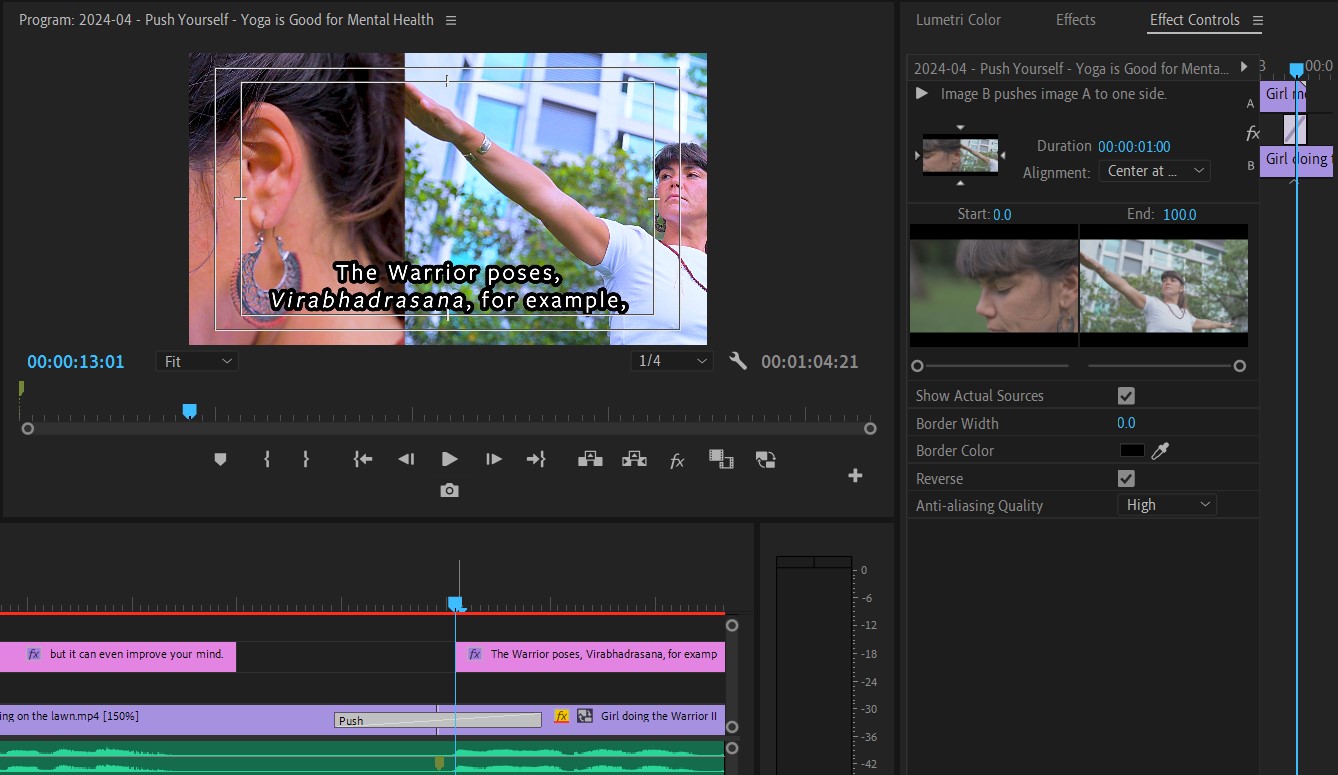Jump to the Out point

(536, 459)
